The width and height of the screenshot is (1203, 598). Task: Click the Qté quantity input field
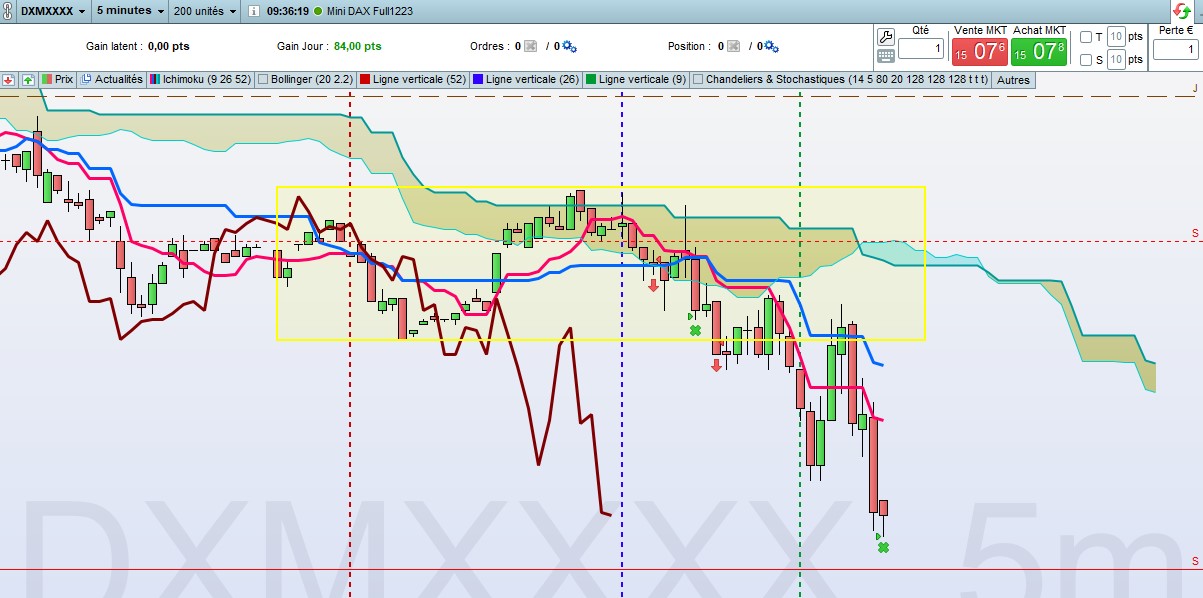921,48
